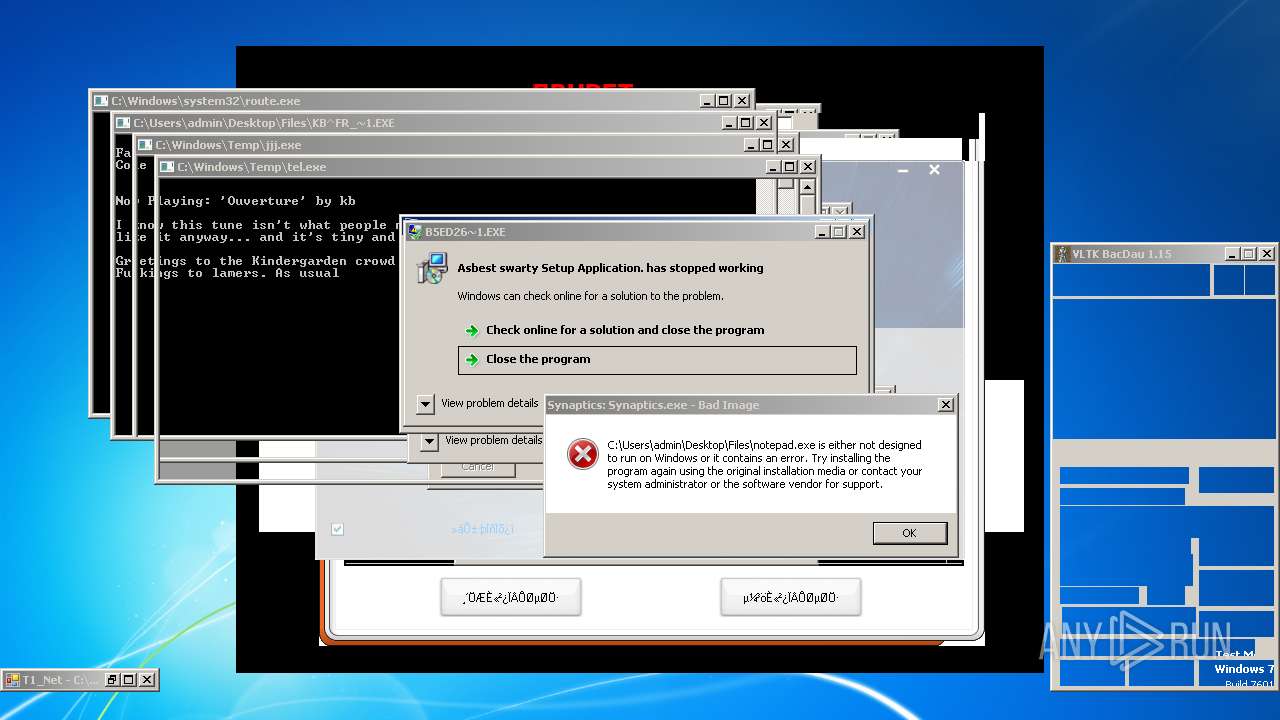Close the tel.exe console window
Viewport: 1280px width, 720px height.
[808, 167]
